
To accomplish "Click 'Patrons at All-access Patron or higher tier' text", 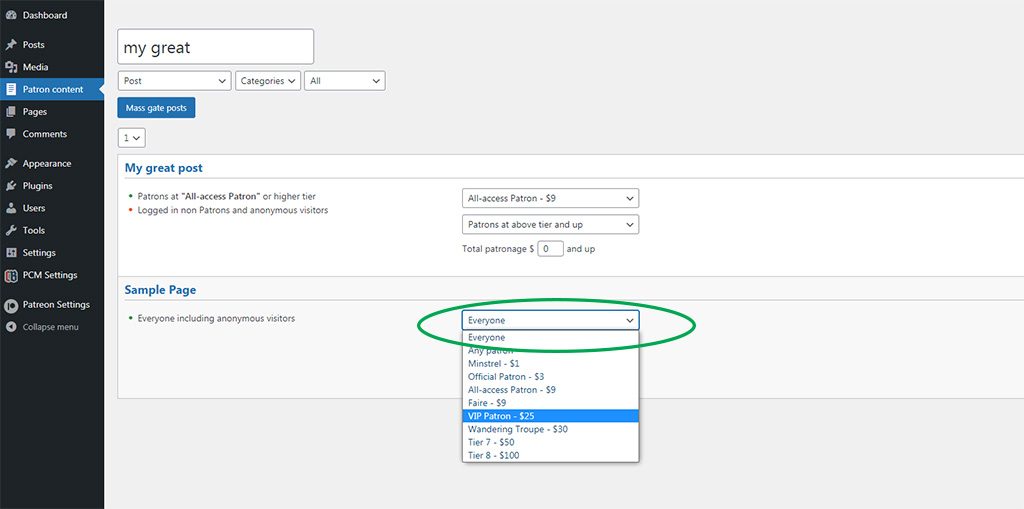I will coord(227,196).
